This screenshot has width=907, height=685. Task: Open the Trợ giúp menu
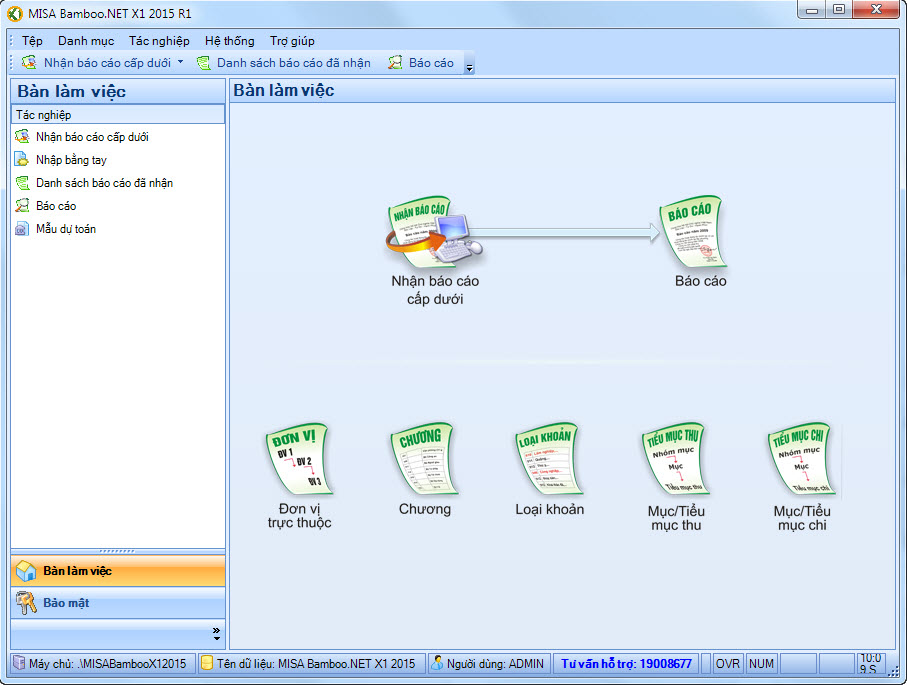click(x=292, y=41)
